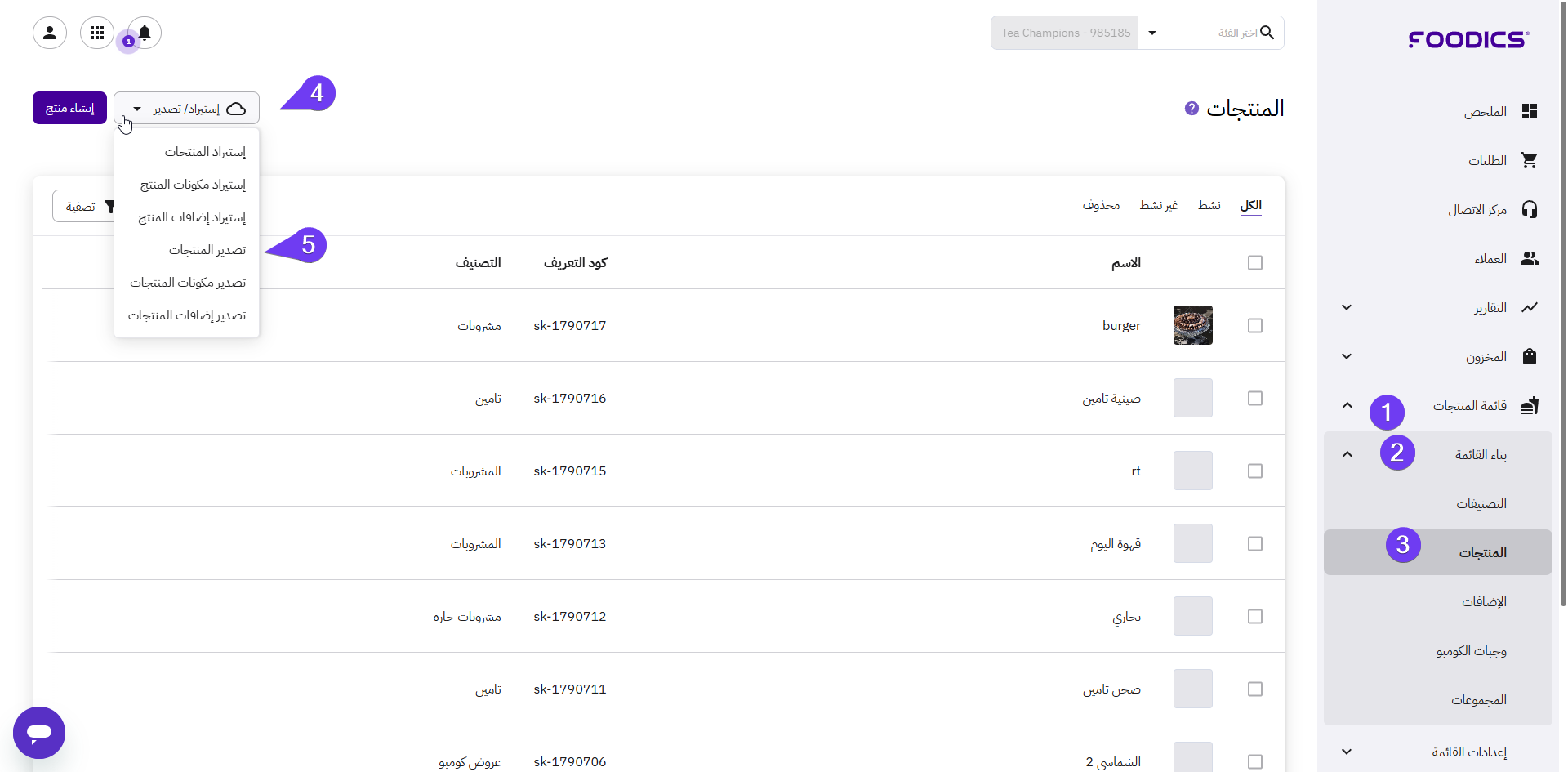This screenshot has height=772, width=1568.
Task: Switch to the غير نشط tab
Action: pyautogui.click(x=1158, y=205)
